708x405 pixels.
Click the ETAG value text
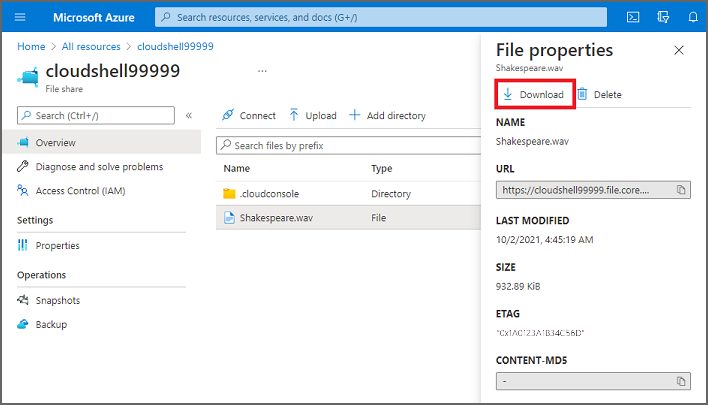pos(540,333)
